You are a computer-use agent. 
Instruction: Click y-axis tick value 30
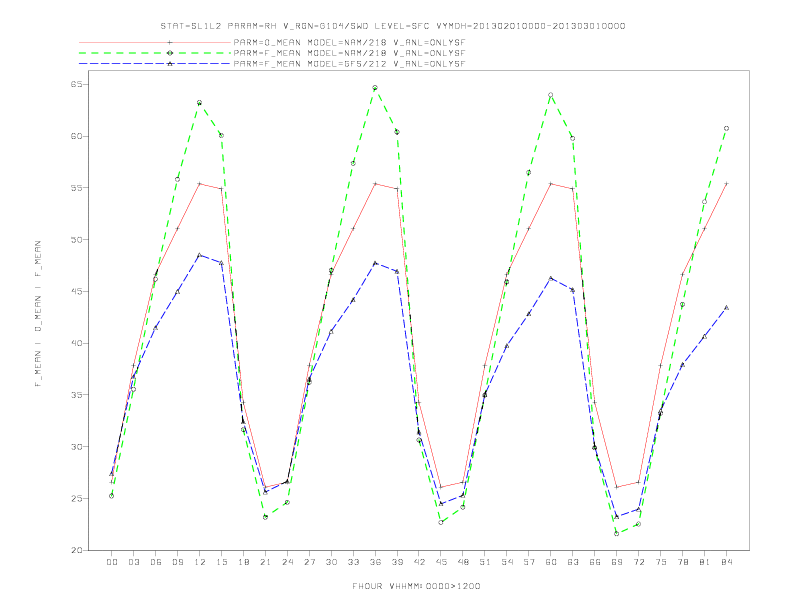click(x=76, y=446)
